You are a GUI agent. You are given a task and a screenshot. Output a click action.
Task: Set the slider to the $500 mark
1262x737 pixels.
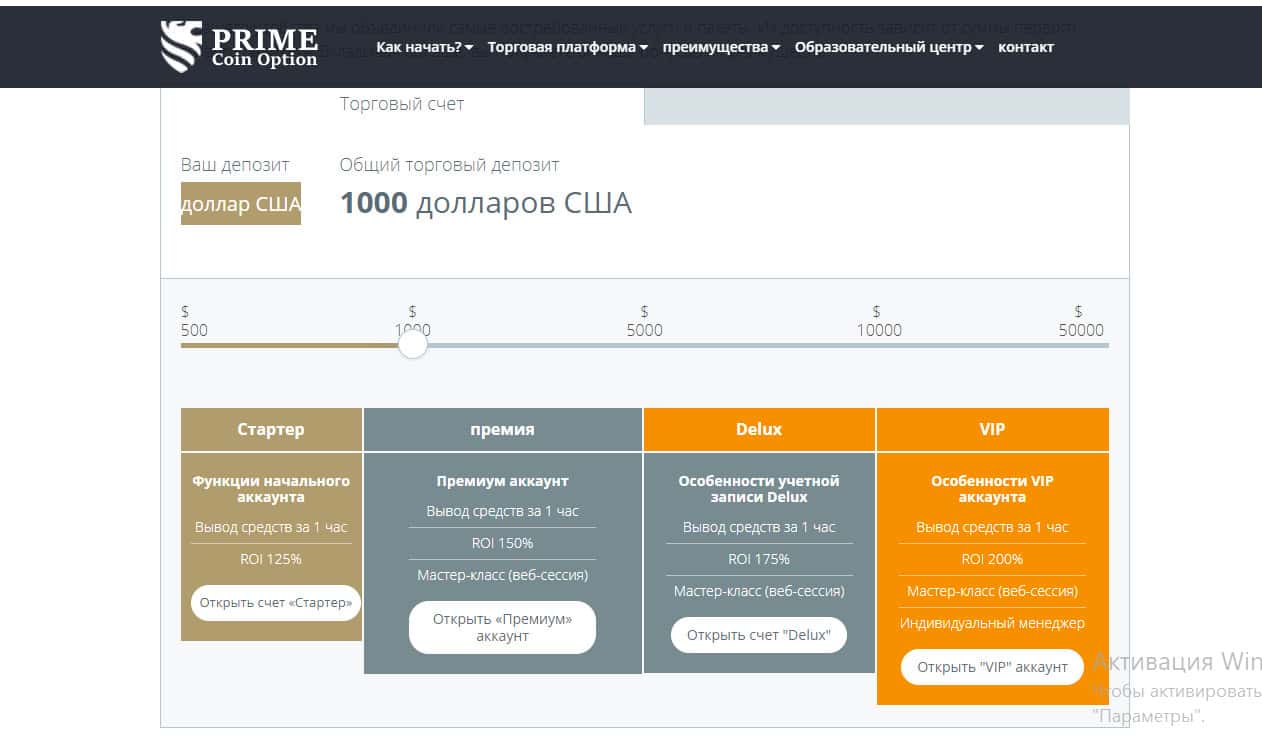(184, 345)
